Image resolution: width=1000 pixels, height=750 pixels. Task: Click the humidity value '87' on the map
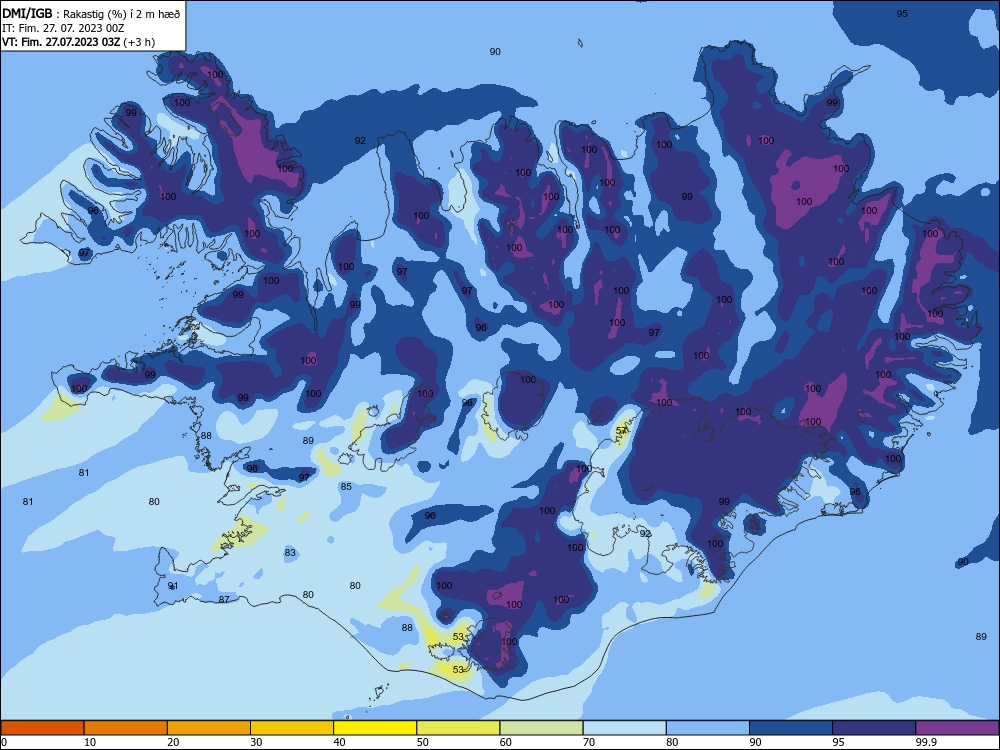(224, 599)
